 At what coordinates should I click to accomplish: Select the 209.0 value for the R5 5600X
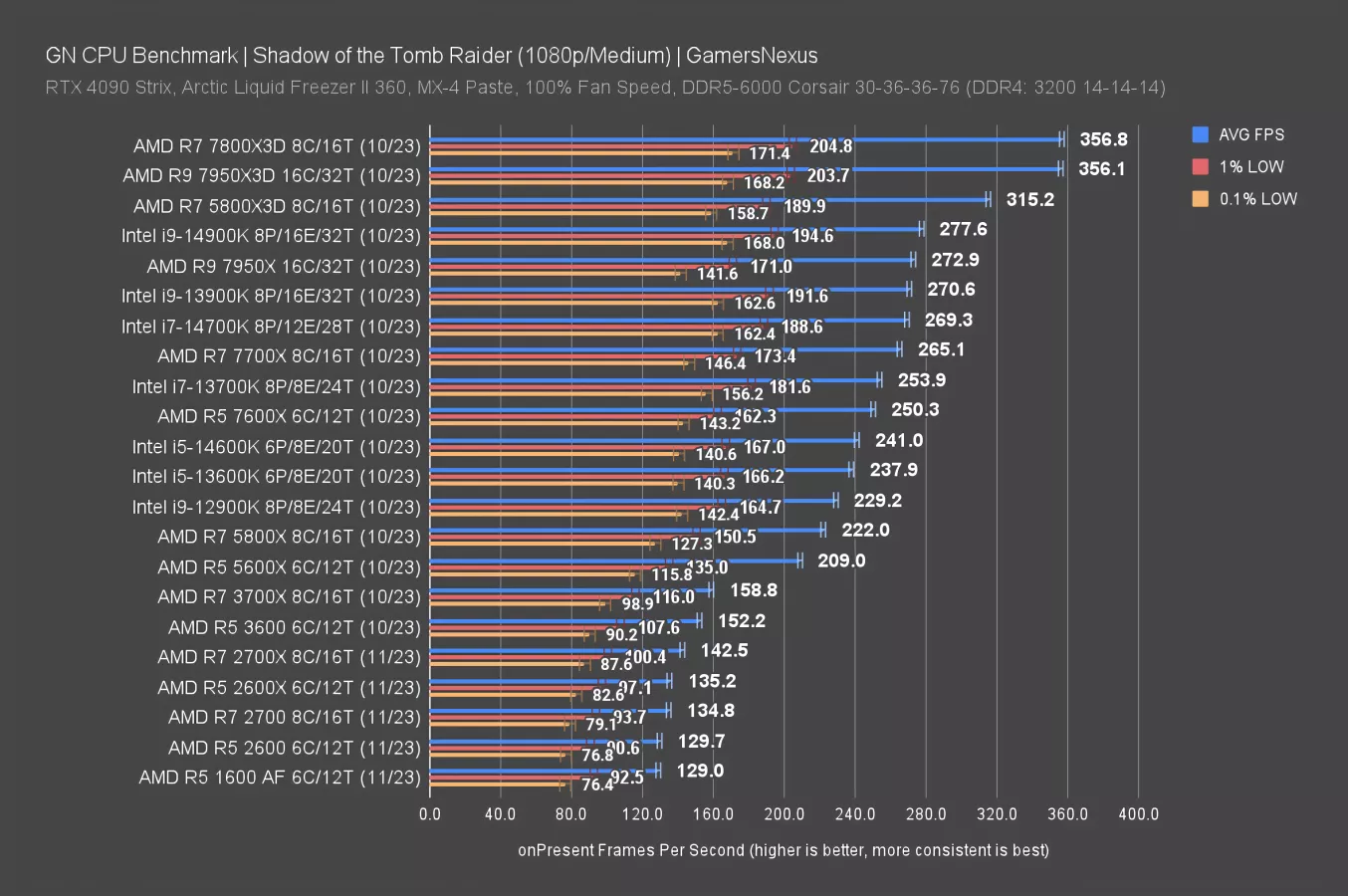(x=841, y=560)
